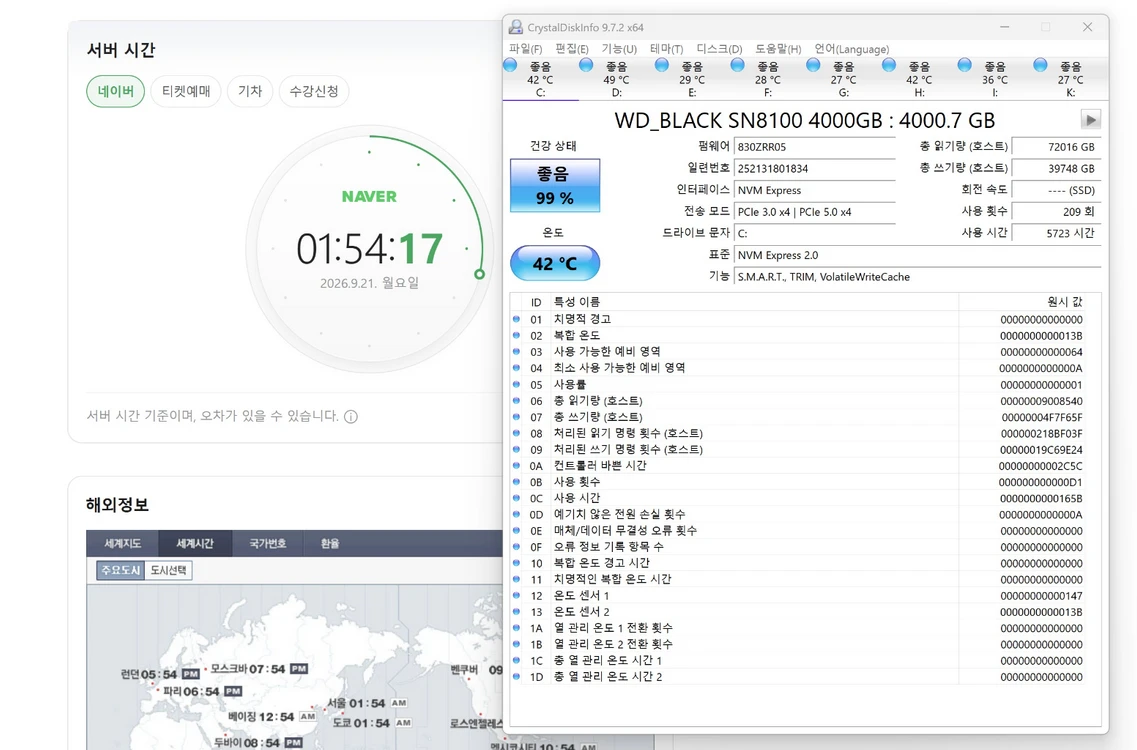Select the 네이버 server time chip
This screenshot has height=750, width=1137.
(115, 91)
